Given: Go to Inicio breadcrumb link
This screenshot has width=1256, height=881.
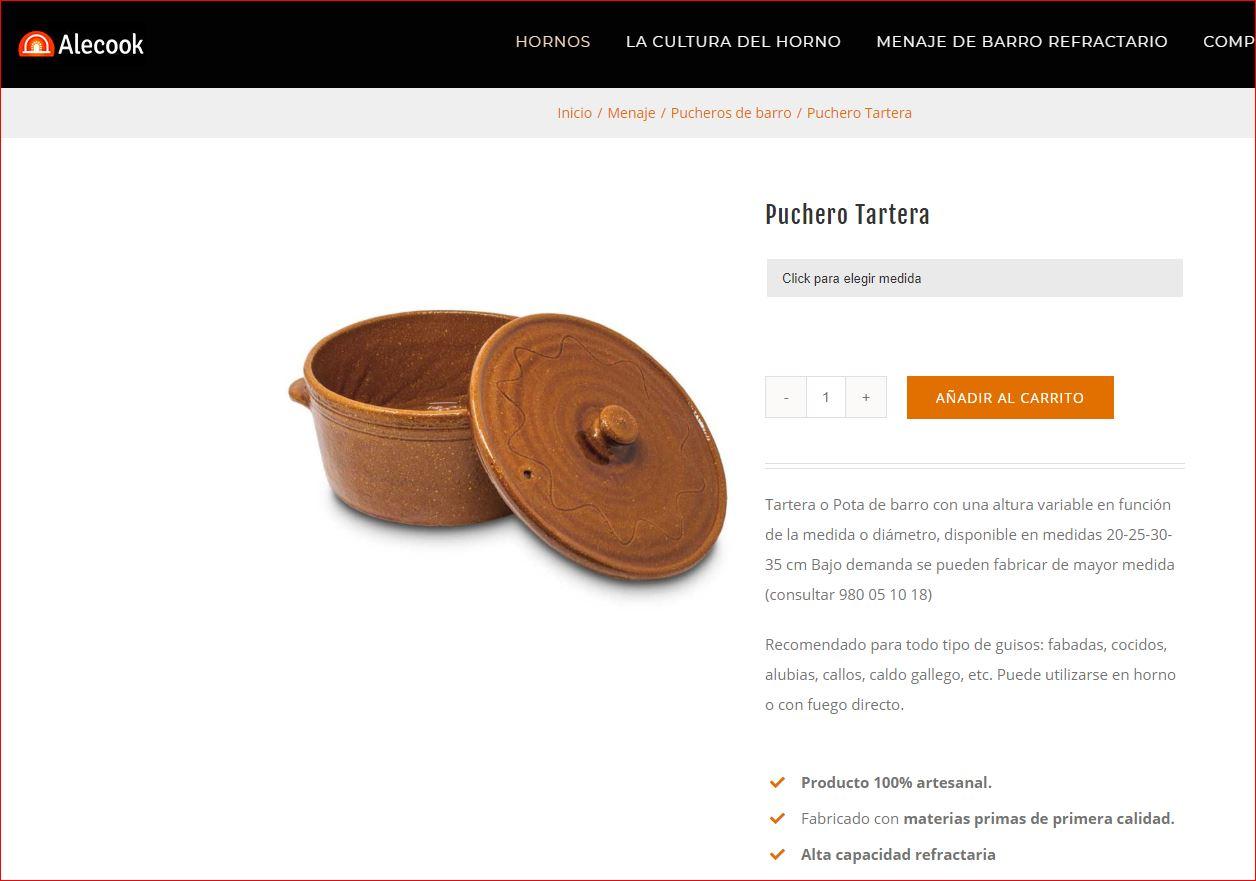Looking at the screenshot, I should (x=574, y=113).
